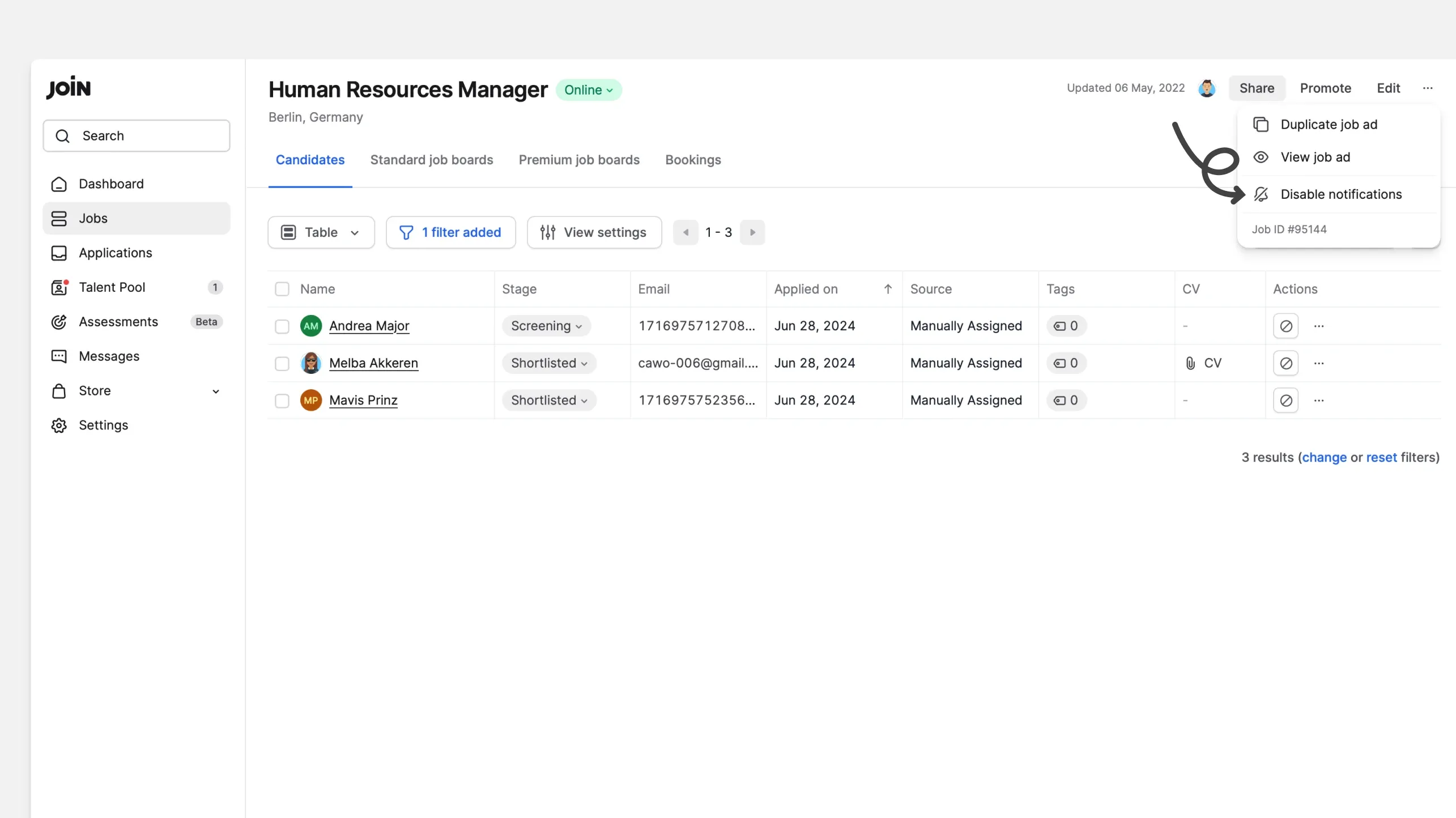Viewport: 1456px width, 818px height.
Task: Click the Jobs sidebar icon
Action: pos(59,219)
